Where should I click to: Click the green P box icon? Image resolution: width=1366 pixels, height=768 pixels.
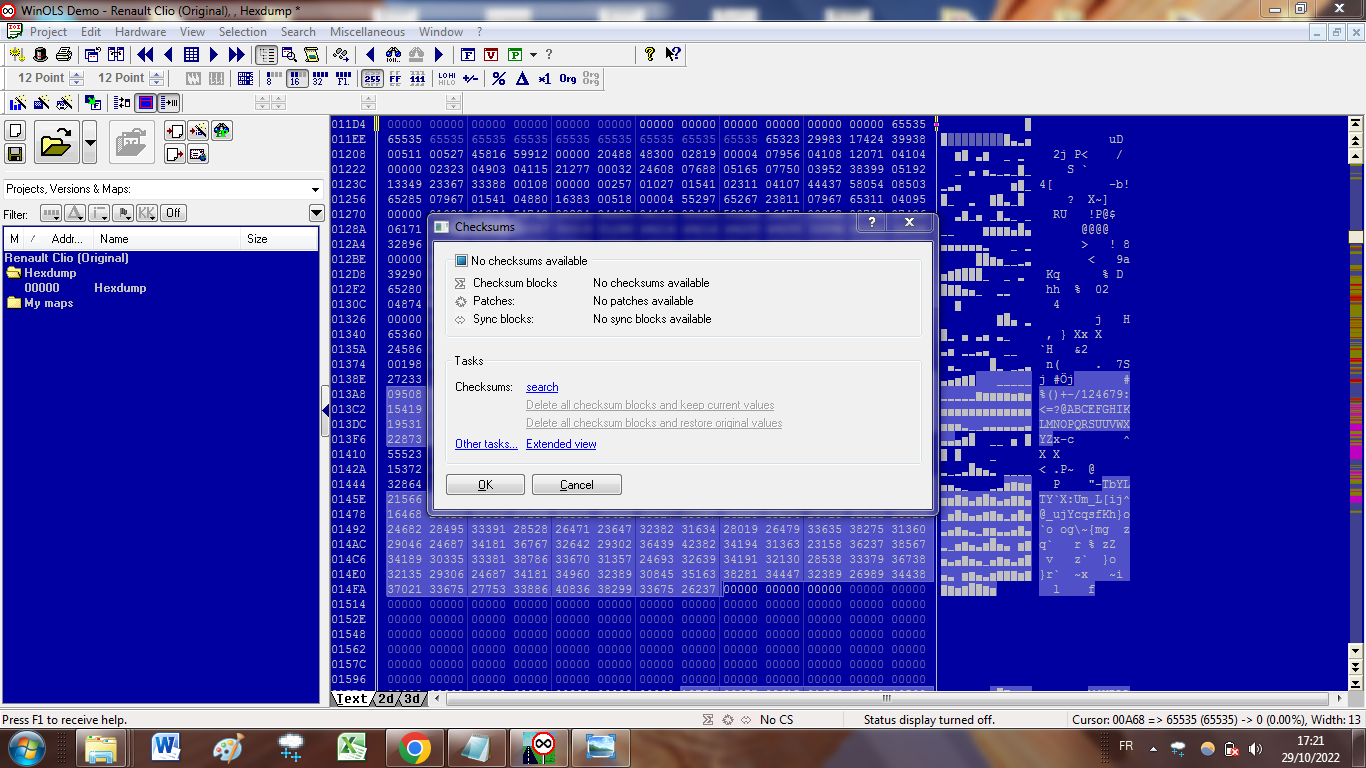515,54
